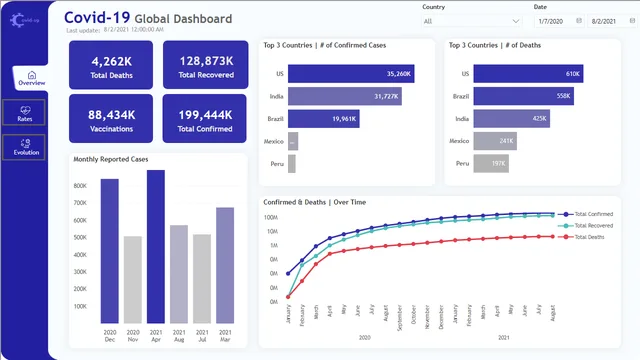
Task: Click Top 3 Countries # of Confirmed Cases title
Action: pos(324,45)
